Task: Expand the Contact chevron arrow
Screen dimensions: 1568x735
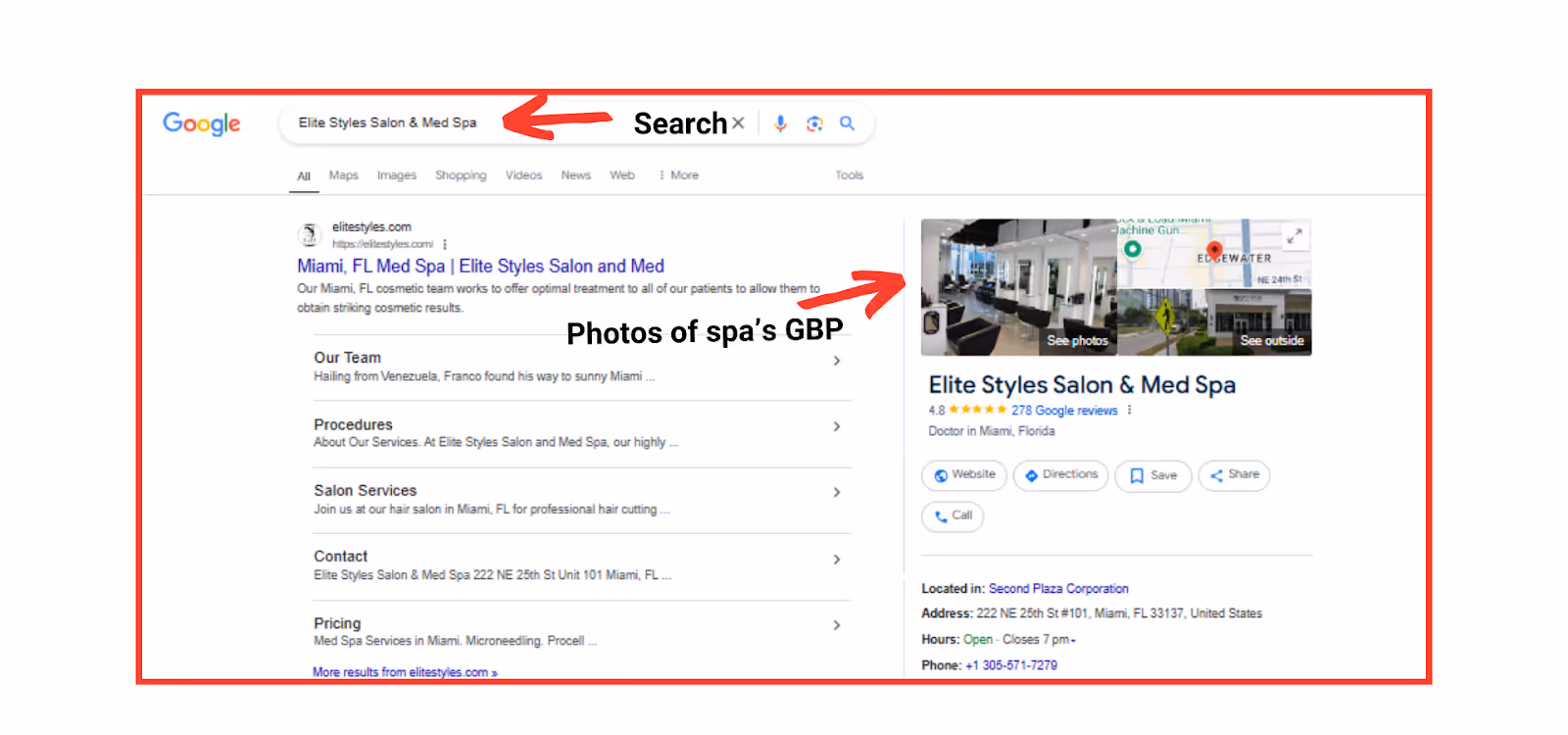Action: [837, 559]
